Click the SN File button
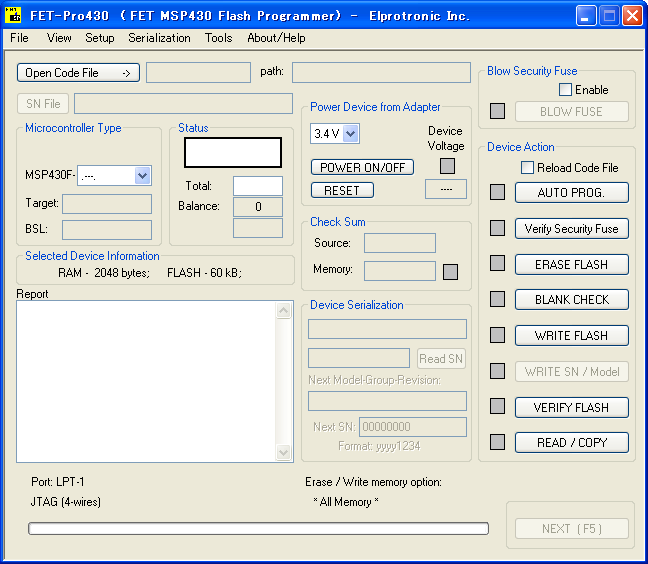Viewport: 648px width, 564px height. [x=43, y=104]
